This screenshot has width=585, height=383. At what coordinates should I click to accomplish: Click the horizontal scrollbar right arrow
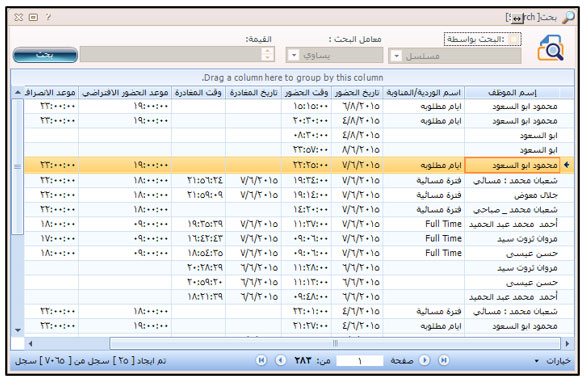coord(567,343)
